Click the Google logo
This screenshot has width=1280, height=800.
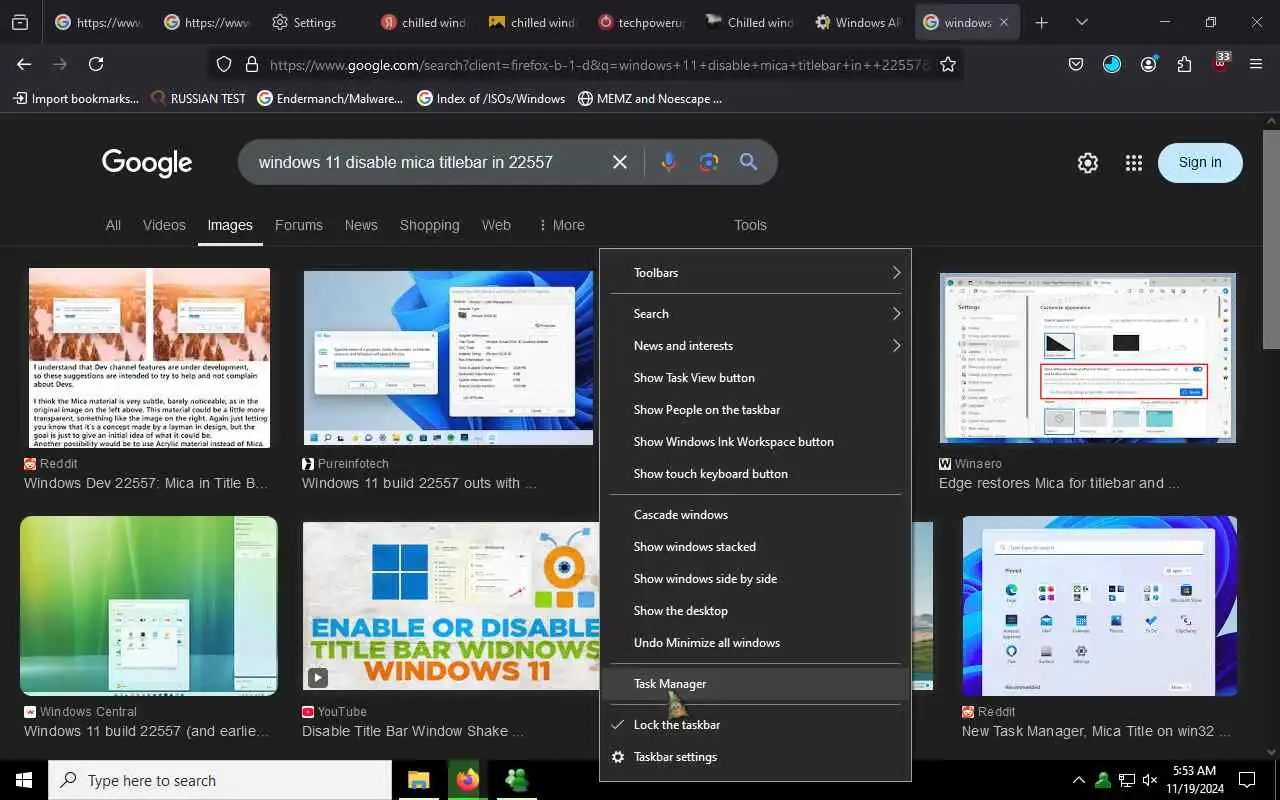point(147,163)
